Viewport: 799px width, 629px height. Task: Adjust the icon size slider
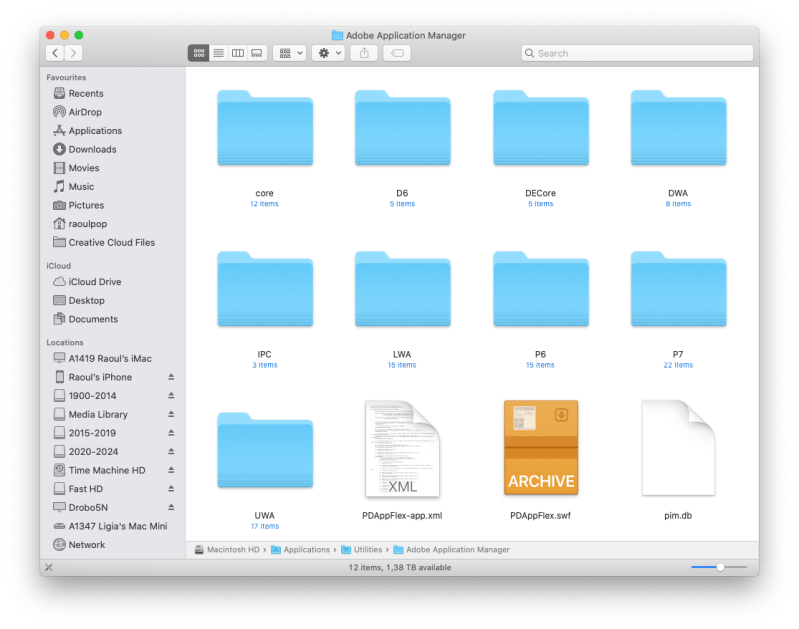(x=720, y=567)
